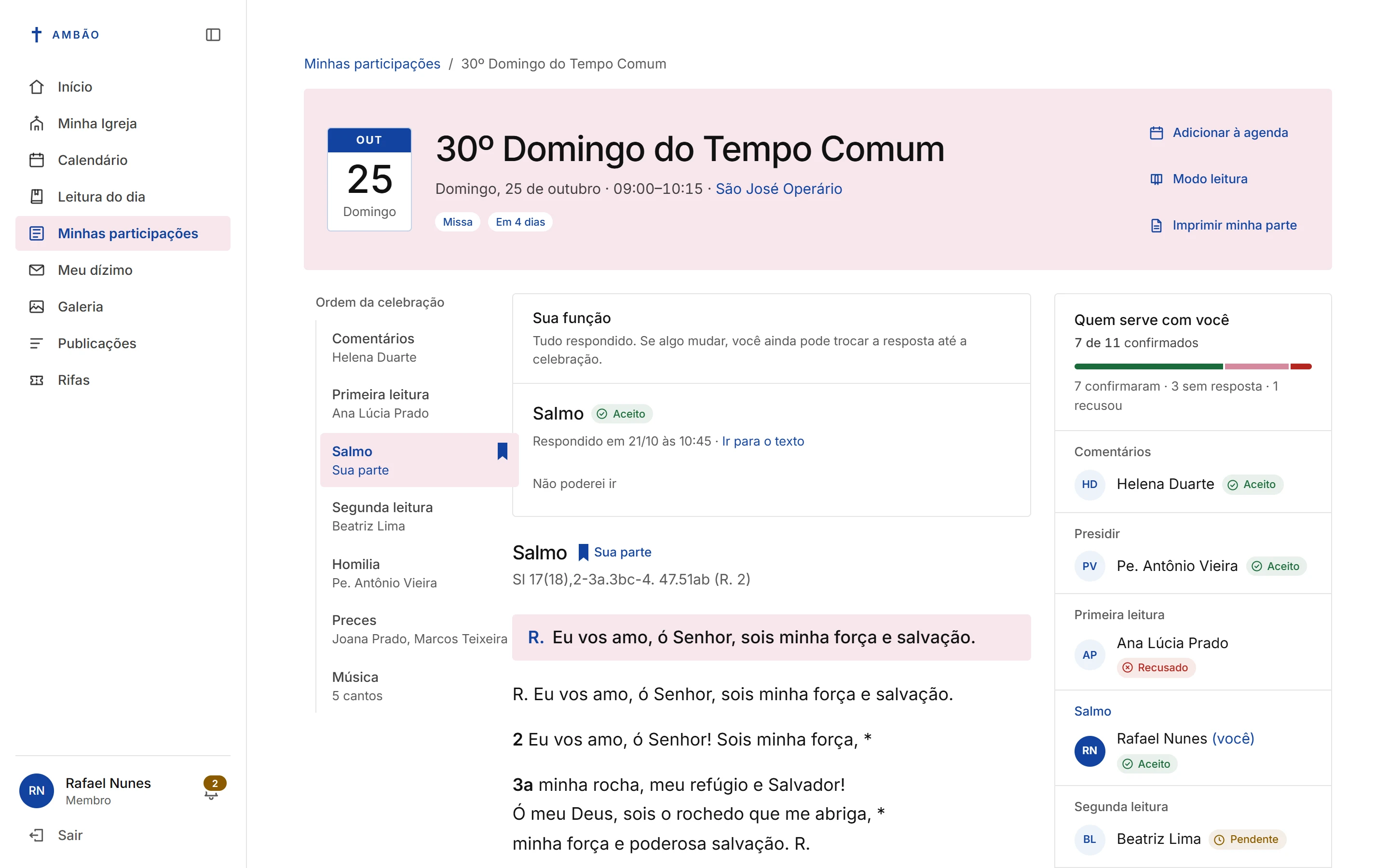Click Ana Lúcia Prado Recusado badge
Viewport: 1389px width, 868px height.
coord(1156,668)
